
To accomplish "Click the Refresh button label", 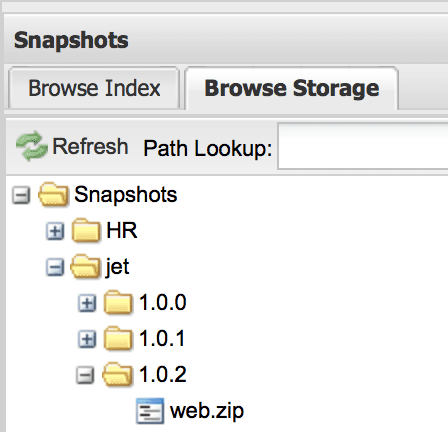I will click(x=90, y=147).
